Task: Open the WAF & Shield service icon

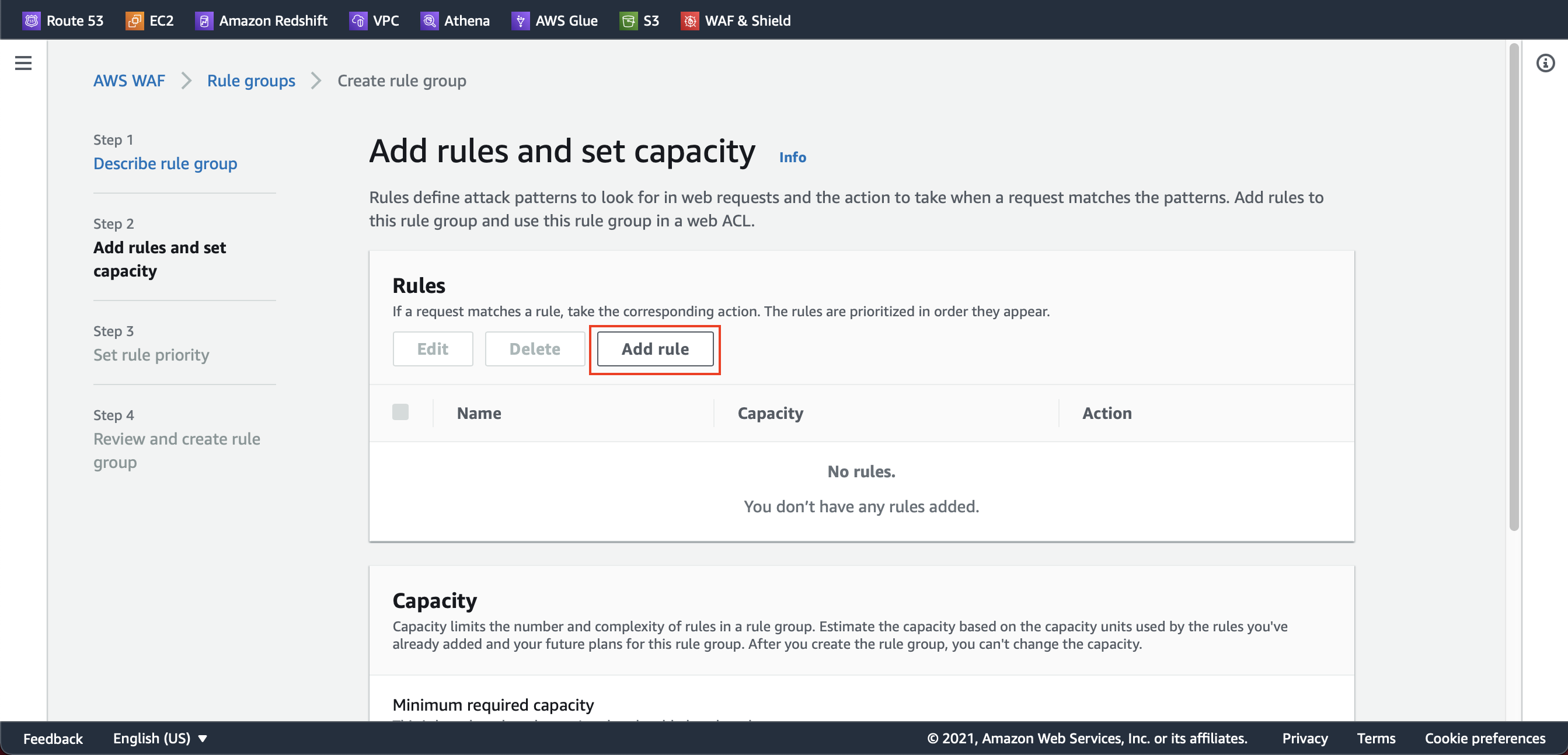Action: click(x=689, y=20)
